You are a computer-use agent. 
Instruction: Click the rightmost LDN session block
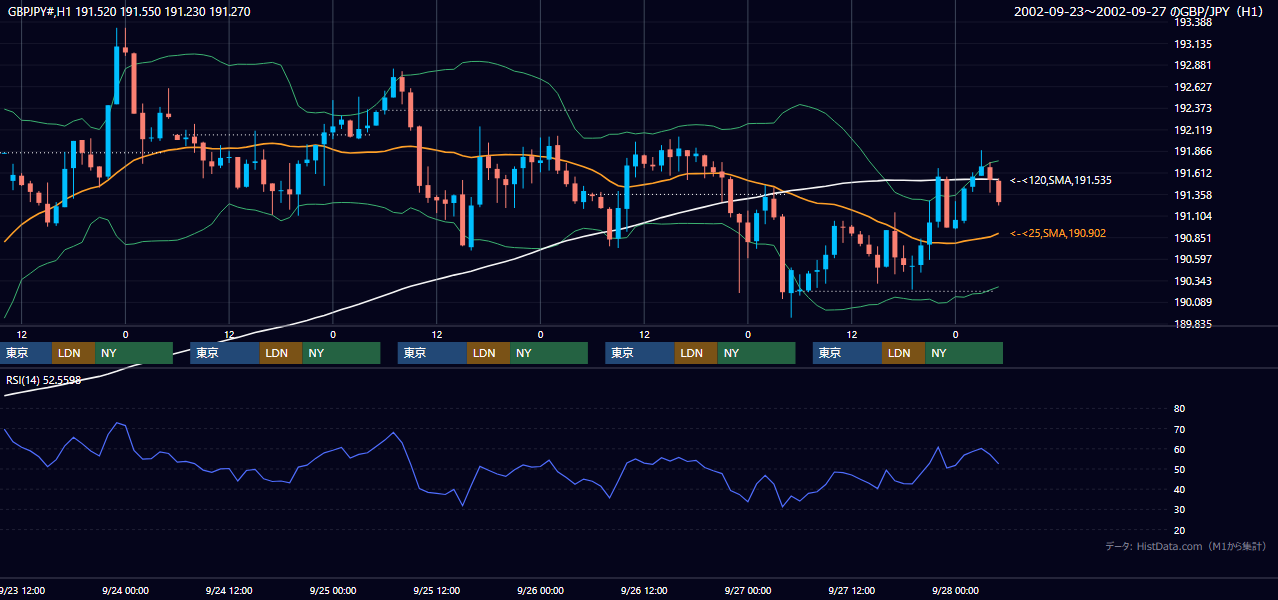point(904,353)
